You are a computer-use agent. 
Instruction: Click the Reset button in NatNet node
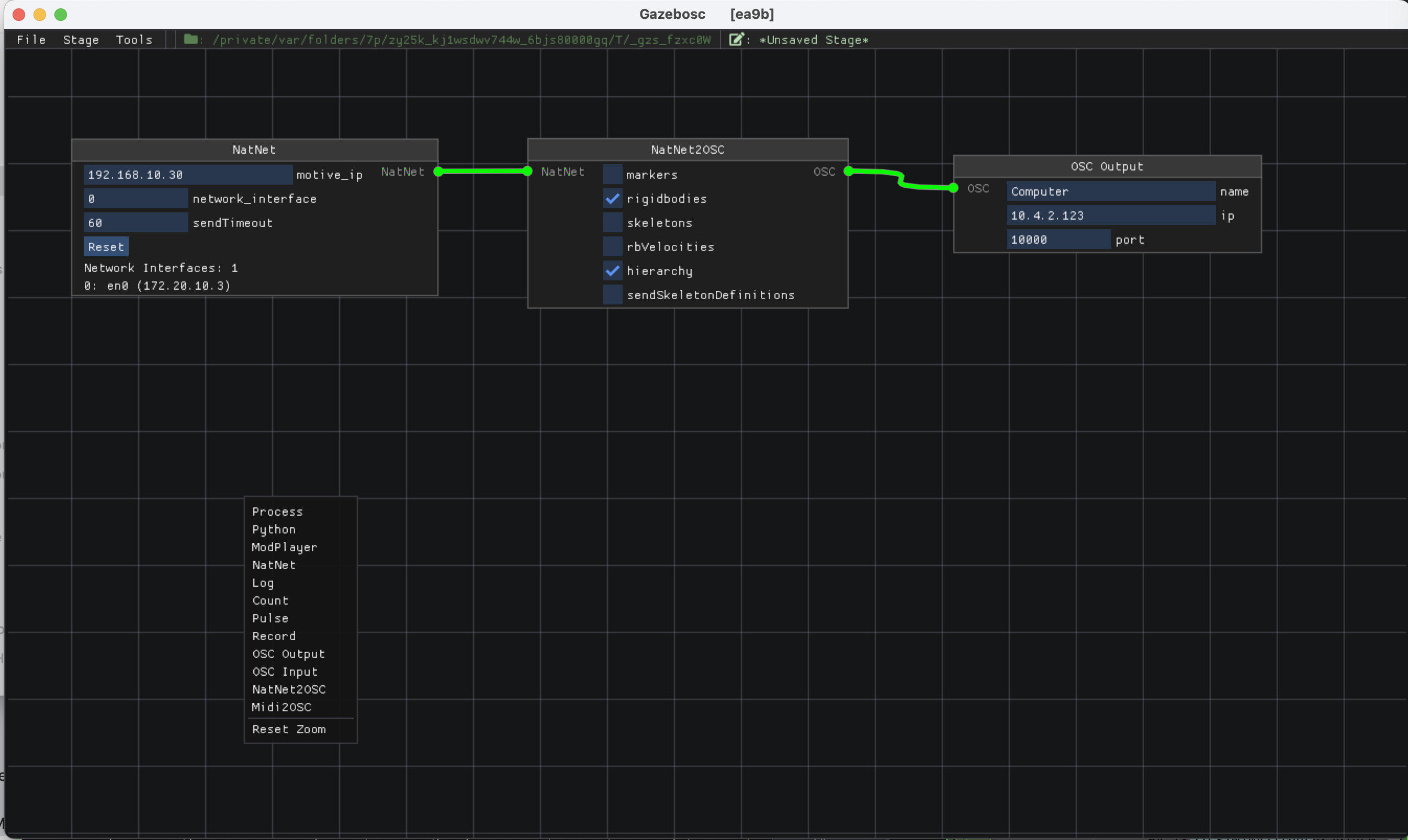click(x=106, y=247)
